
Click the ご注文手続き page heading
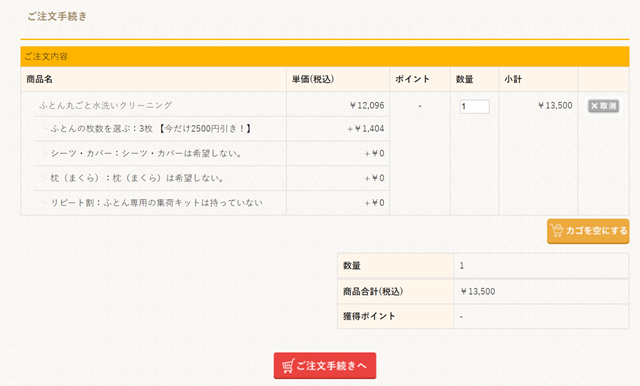pyautogui.click(x=57, y=16)
